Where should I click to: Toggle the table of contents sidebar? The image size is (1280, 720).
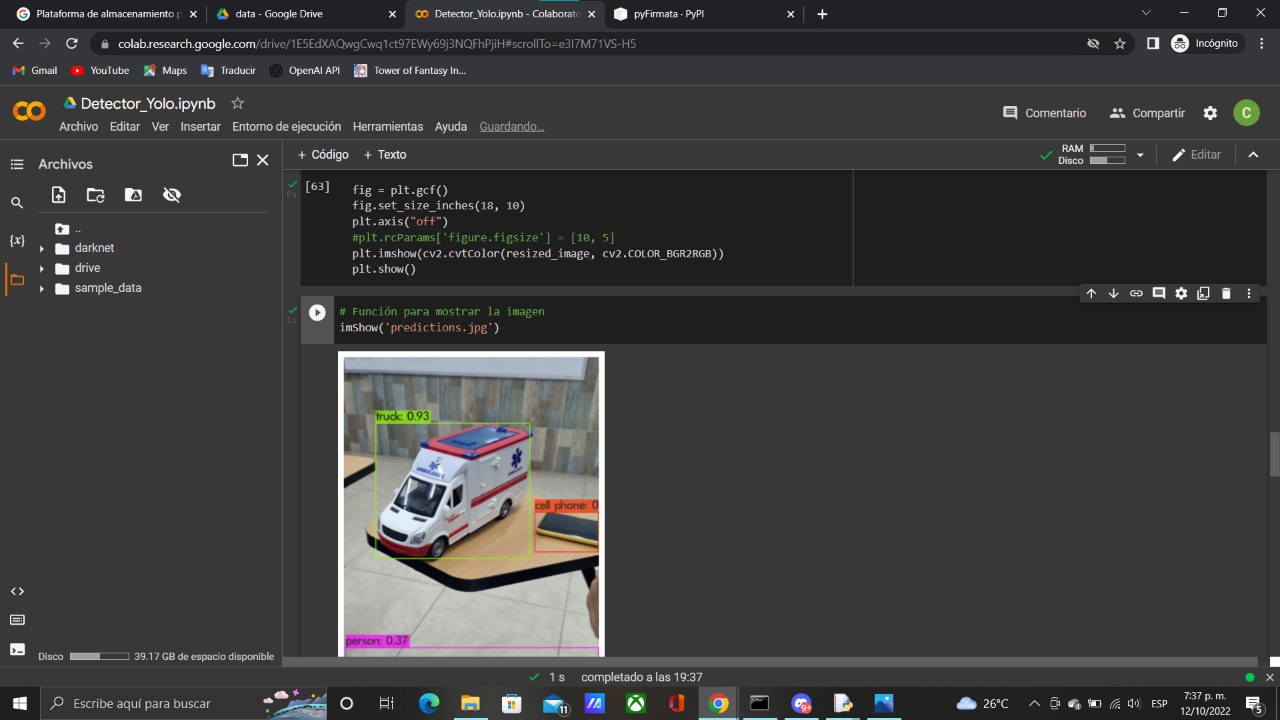16,164
